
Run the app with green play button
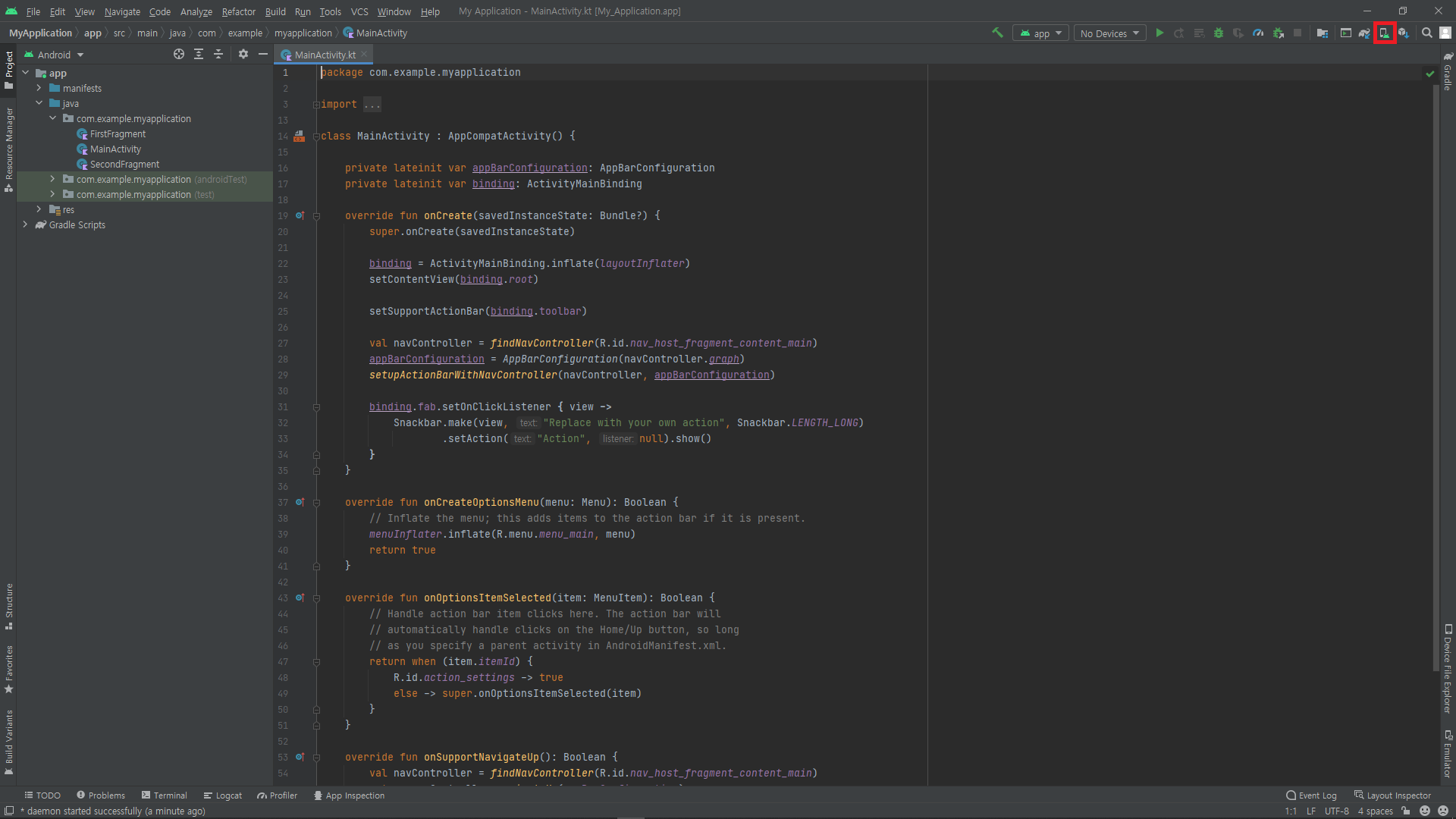coord(1159,33)
